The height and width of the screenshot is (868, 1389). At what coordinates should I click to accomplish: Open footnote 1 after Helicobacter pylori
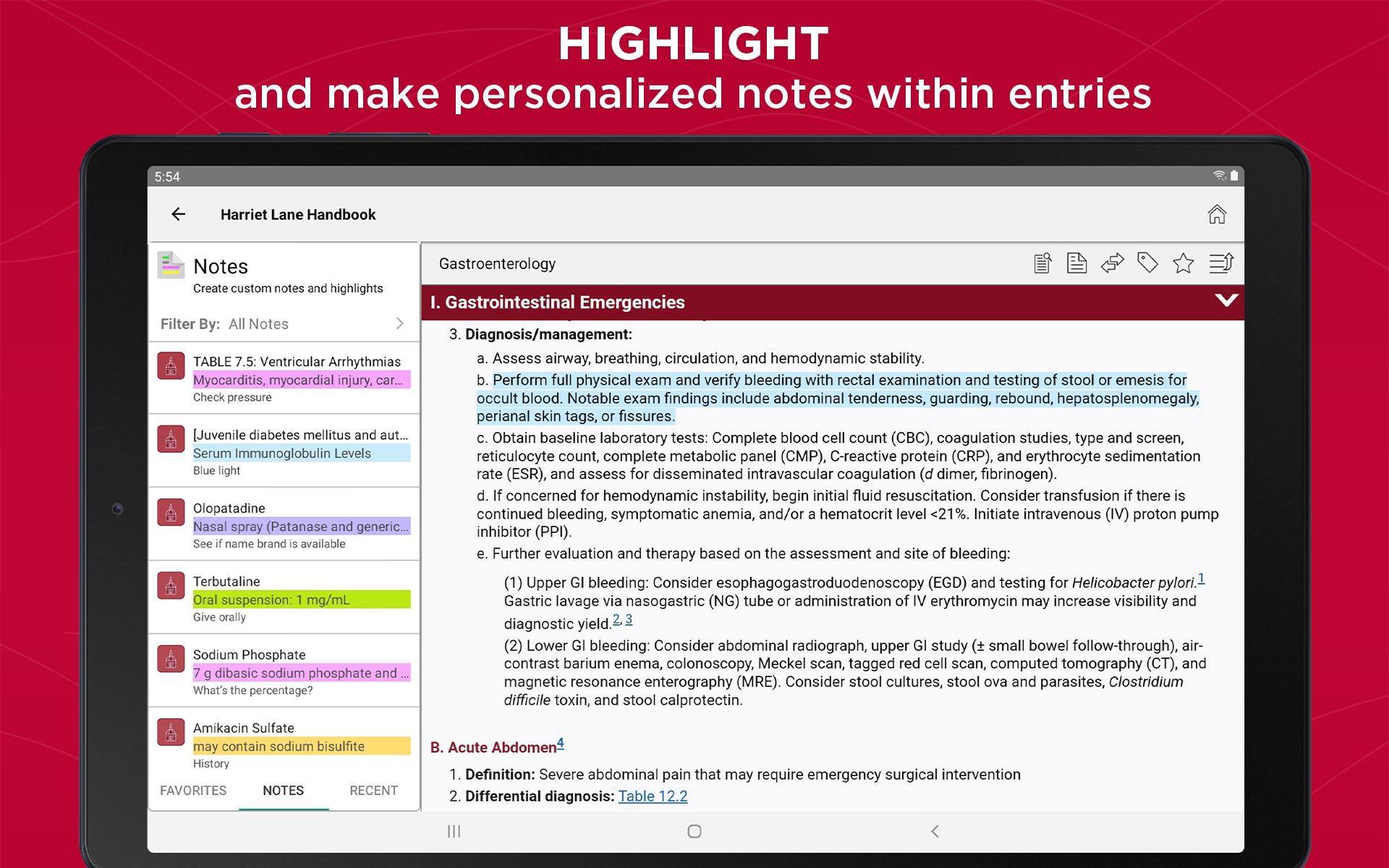click(1201, 578)
